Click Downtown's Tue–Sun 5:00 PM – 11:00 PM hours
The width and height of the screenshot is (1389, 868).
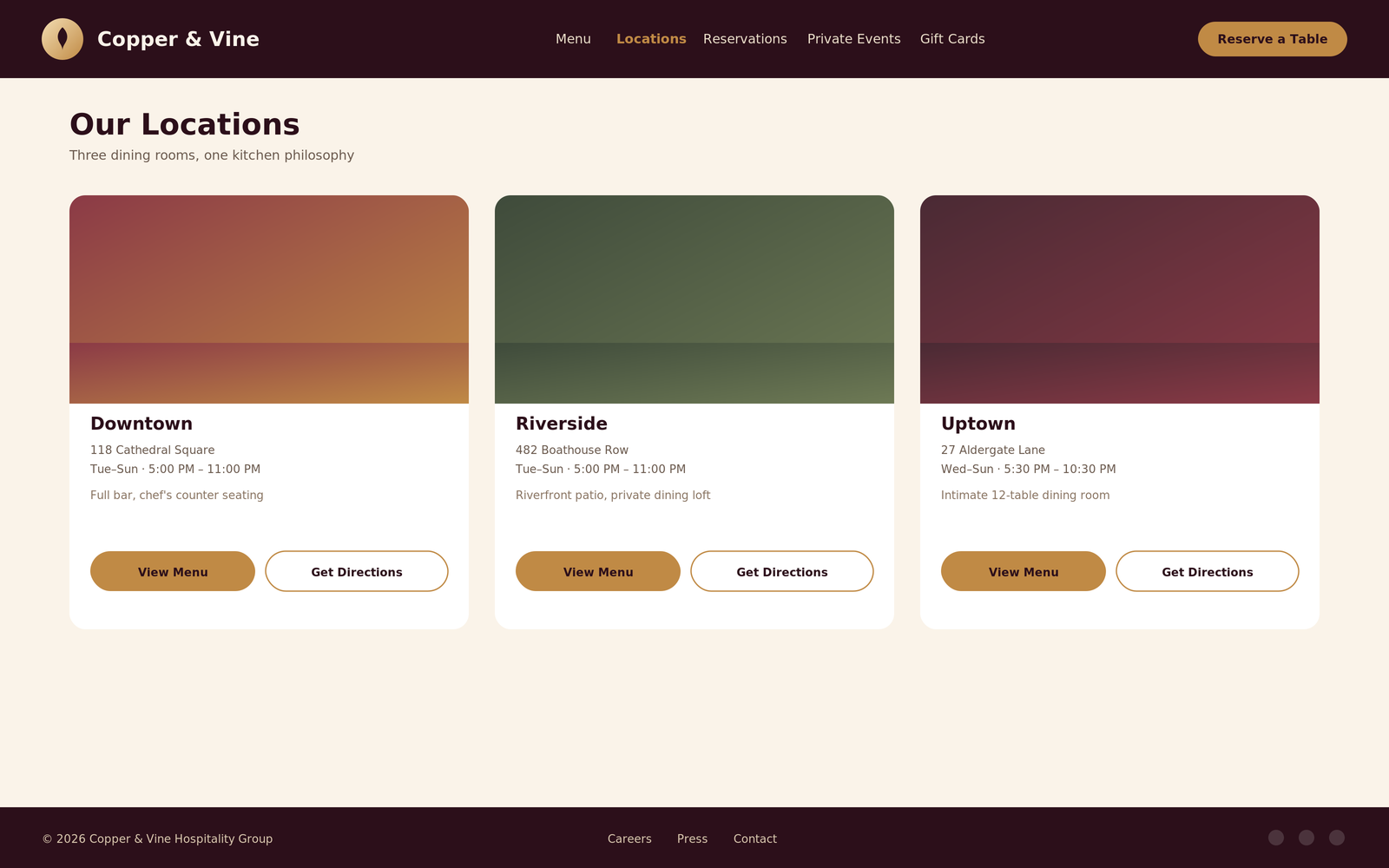[x=175, y=469]
